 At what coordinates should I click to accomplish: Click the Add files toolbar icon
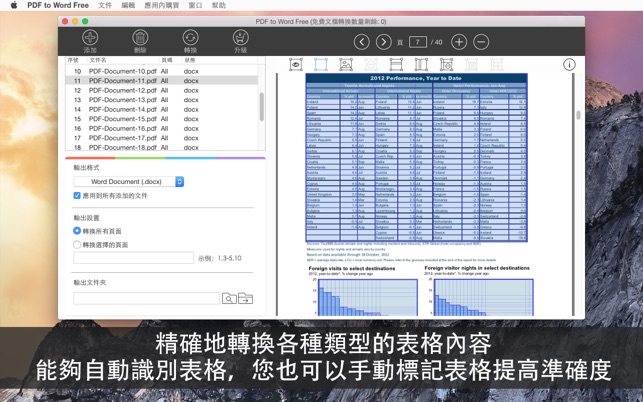(90, 38)
